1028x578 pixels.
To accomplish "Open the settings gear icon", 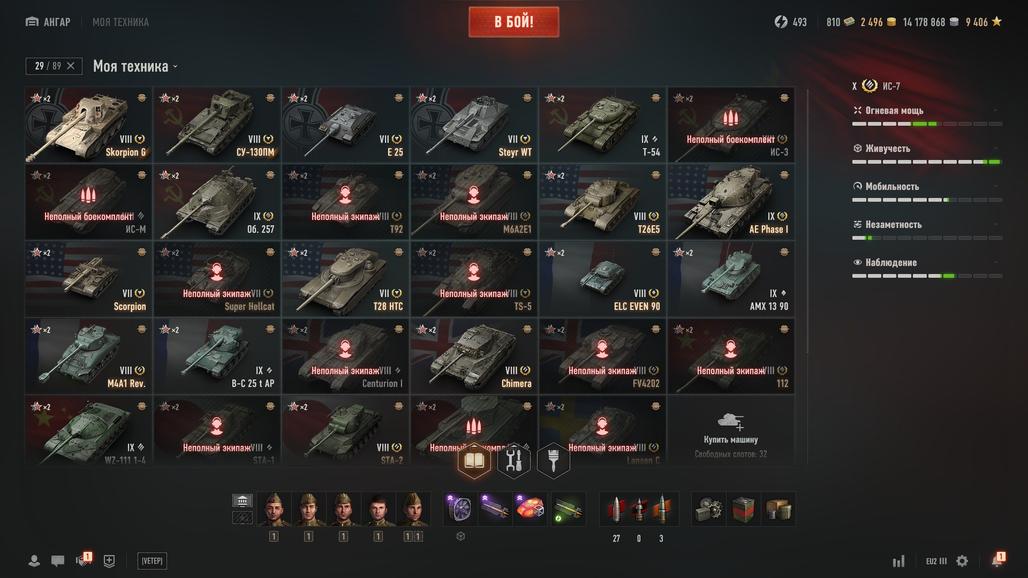I will tap(962, 561).
